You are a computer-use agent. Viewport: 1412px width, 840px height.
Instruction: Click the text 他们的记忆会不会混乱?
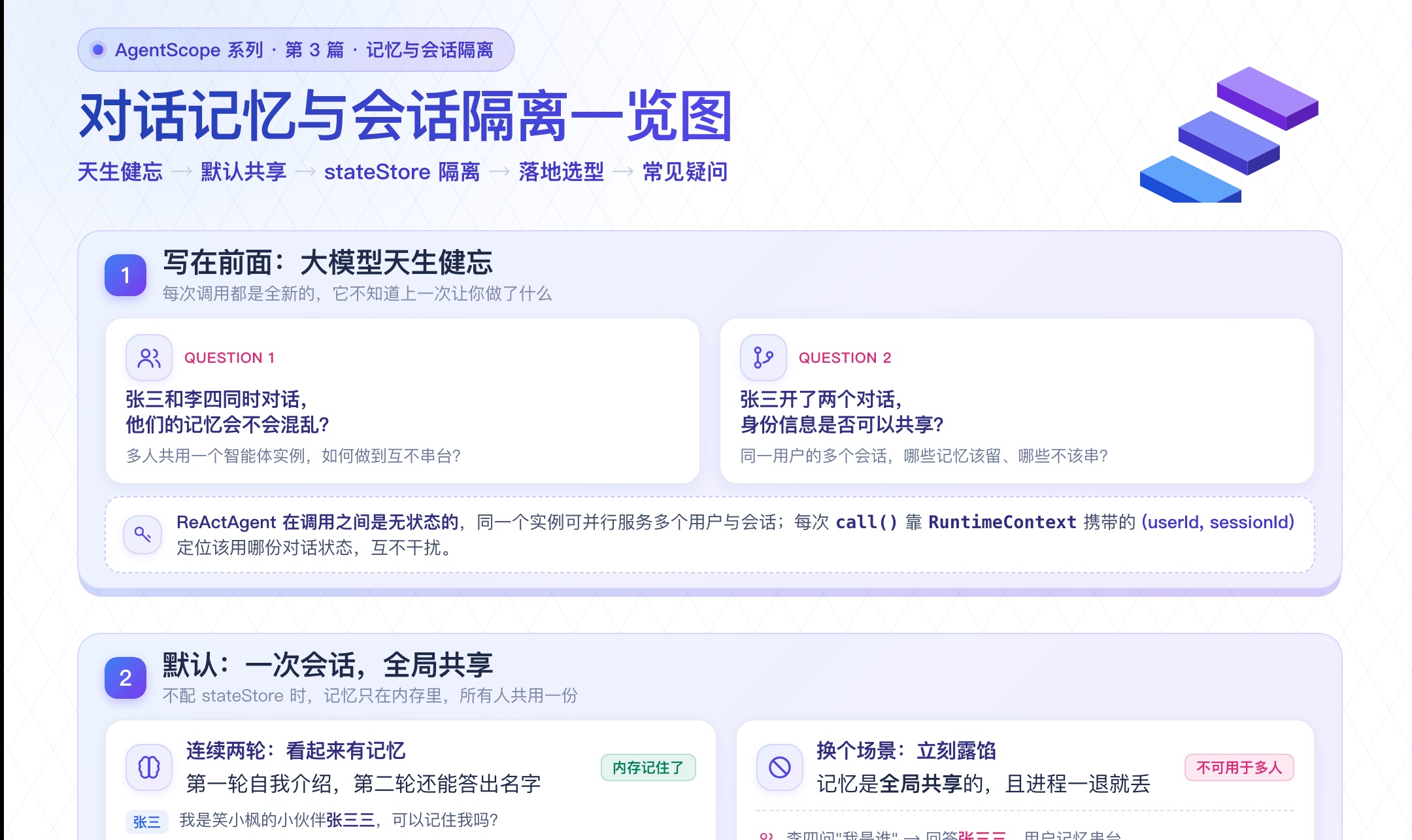pos(227,425)
